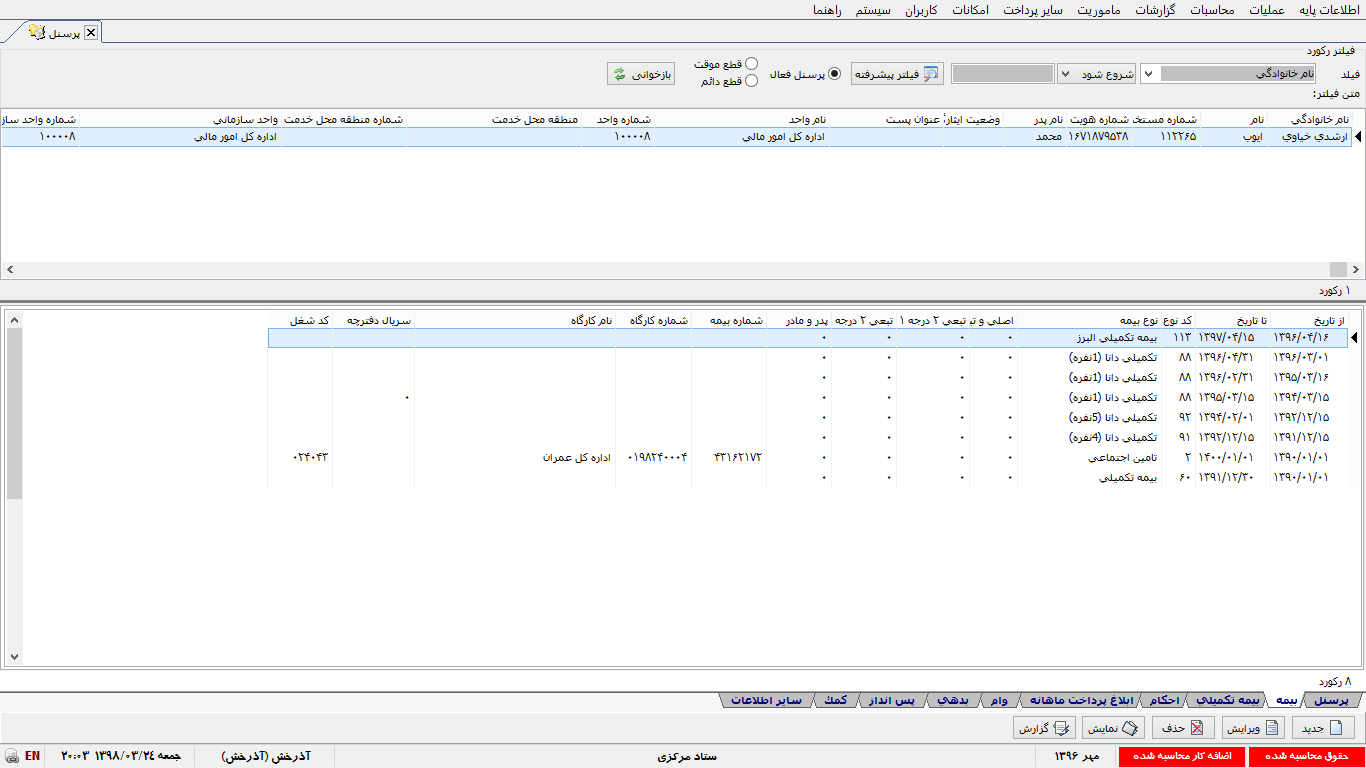Click the insurance grid scrollbar down arrow

tap(14, 657)
